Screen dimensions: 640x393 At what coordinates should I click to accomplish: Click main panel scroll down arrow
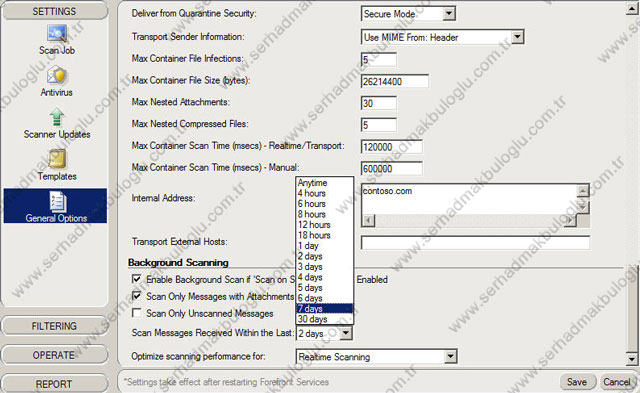pos(632,359)
